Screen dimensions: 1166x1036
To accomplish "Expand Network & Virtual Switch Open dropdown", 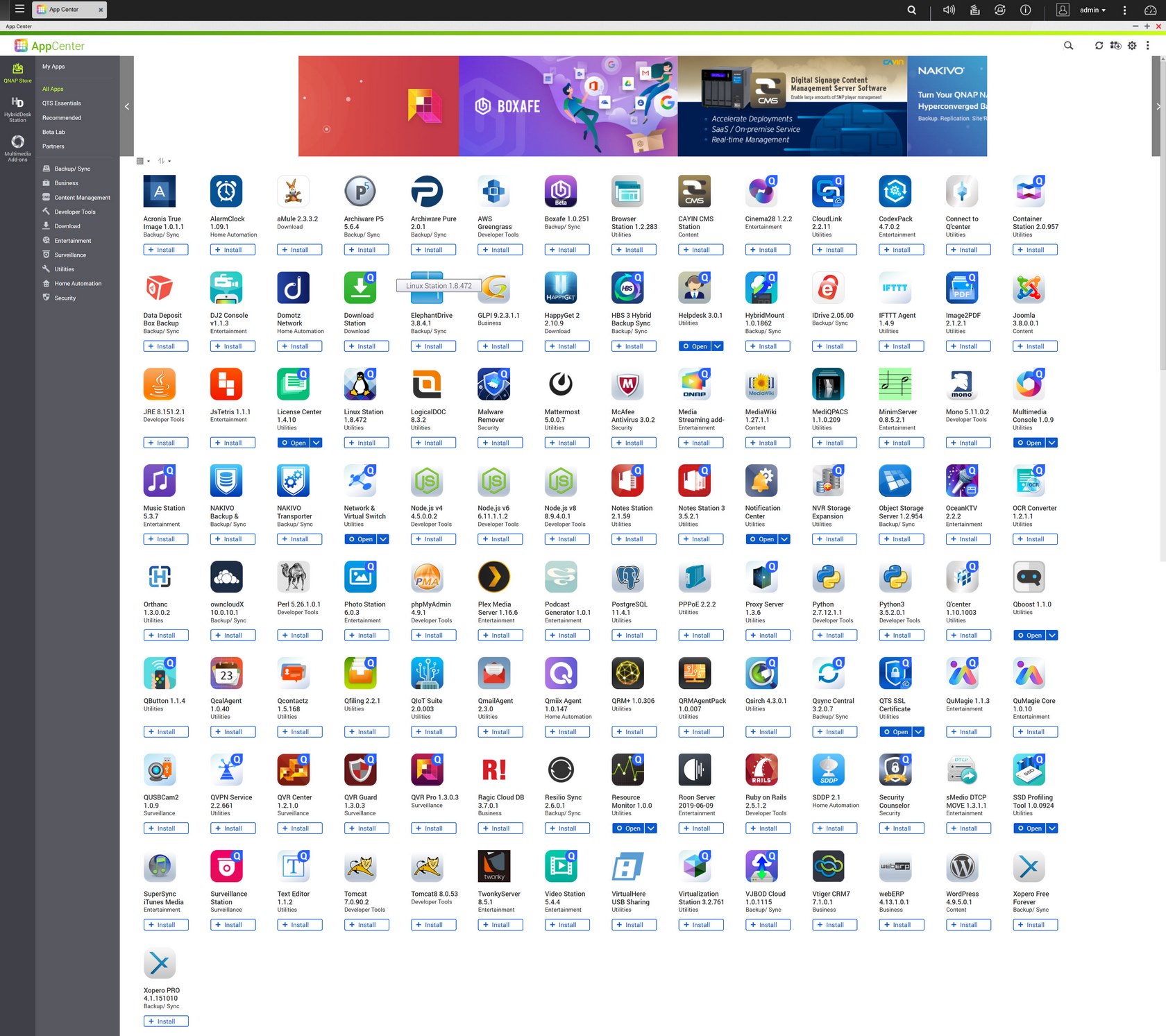I will click(383, 539).
